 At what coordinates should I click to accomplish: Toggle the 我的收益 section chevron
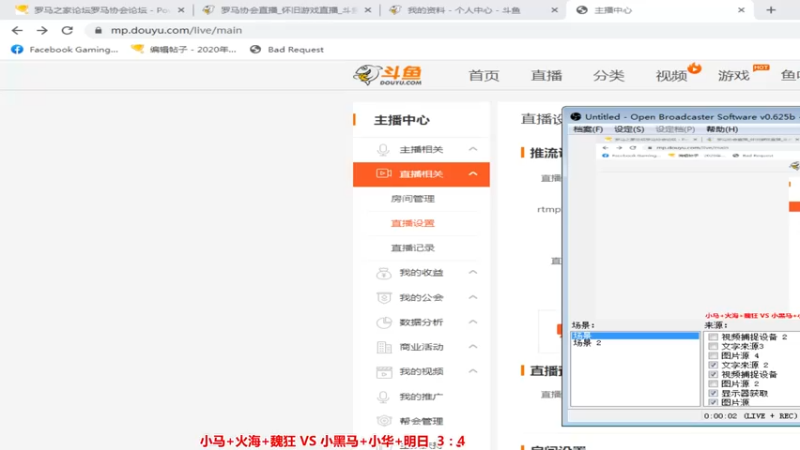click(473, 272)
